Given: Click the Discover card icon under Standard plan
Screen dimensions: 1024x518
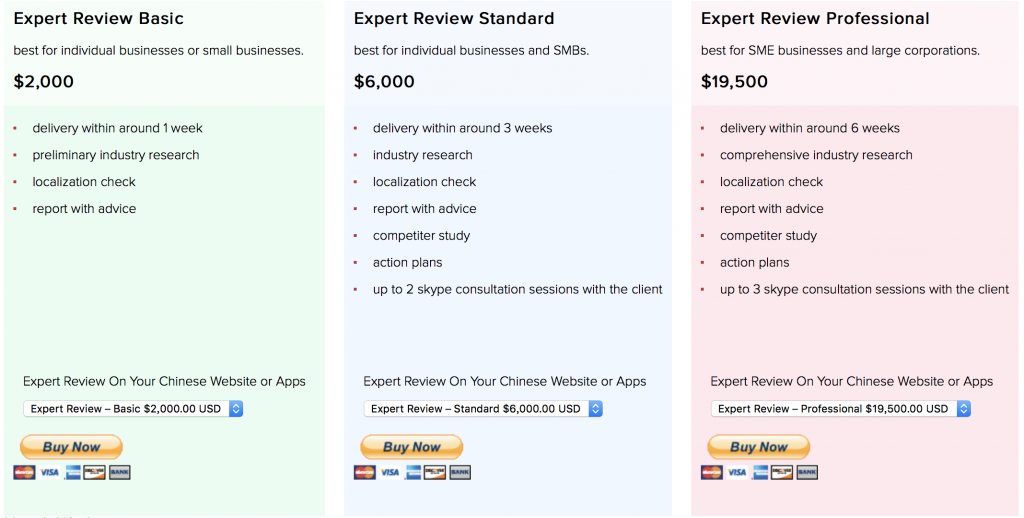Looking at the screenshot, I should [x=435, y=472].
